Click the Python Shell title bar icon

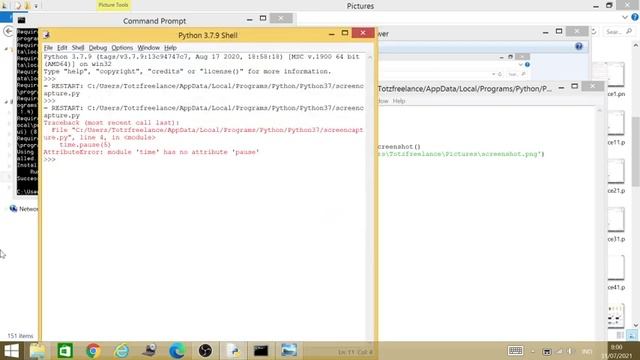click(46, 35)
